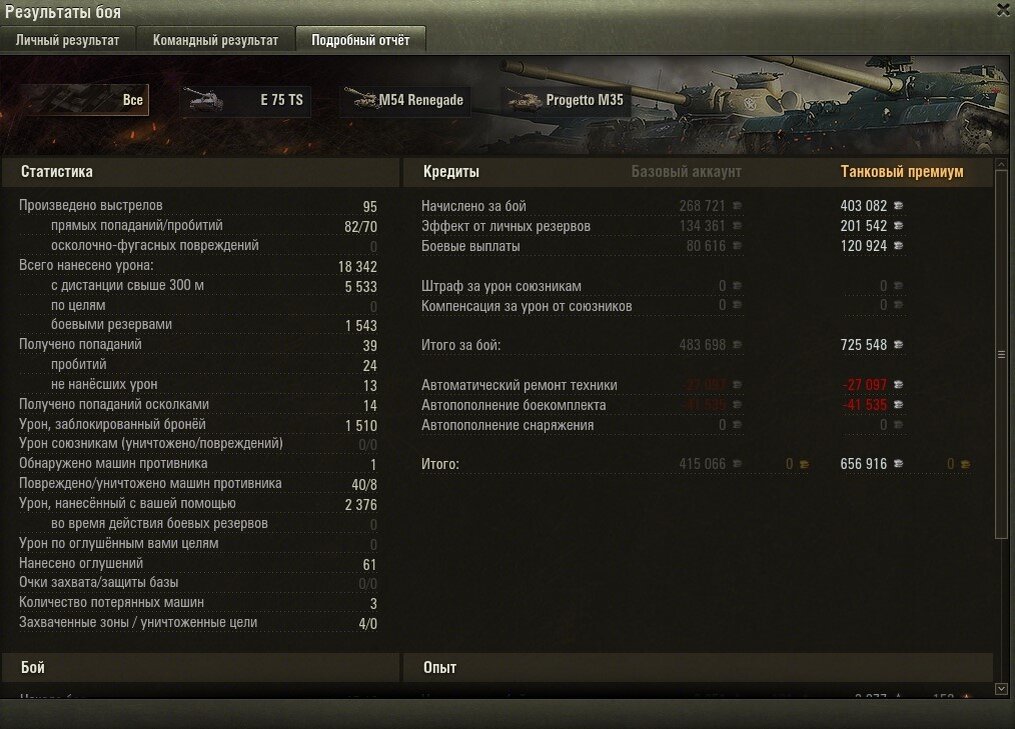Viewport: 1015px width, 729px height.
Task: Click the vertical scrollbar thumb handle
Action: coord(1001,354)
